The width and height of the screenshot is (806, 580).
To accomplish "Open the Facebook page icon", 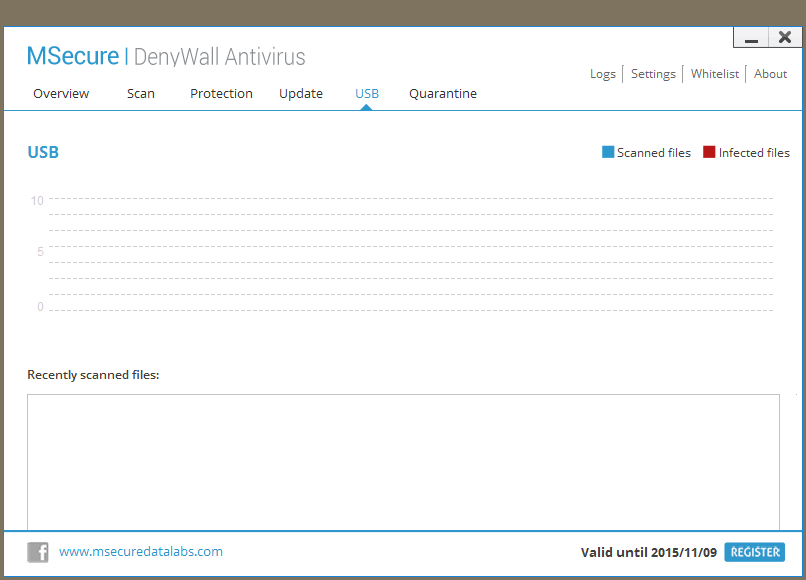I will click(x=38, y=552).
